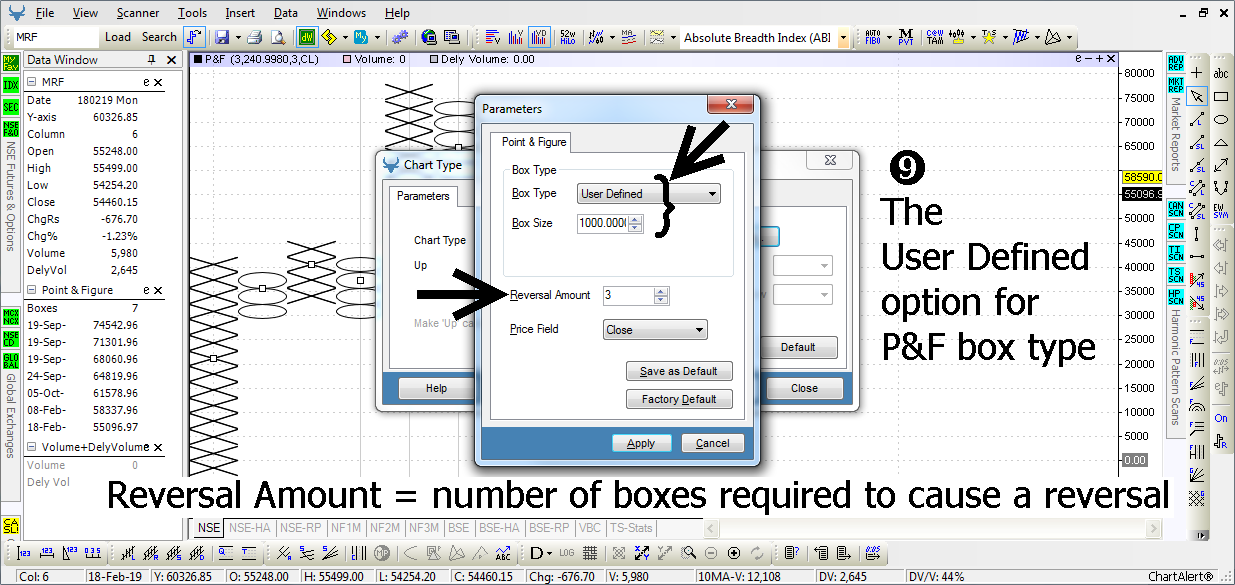
Task: Open the Scanner menu
Action: [x=137, y=13]
